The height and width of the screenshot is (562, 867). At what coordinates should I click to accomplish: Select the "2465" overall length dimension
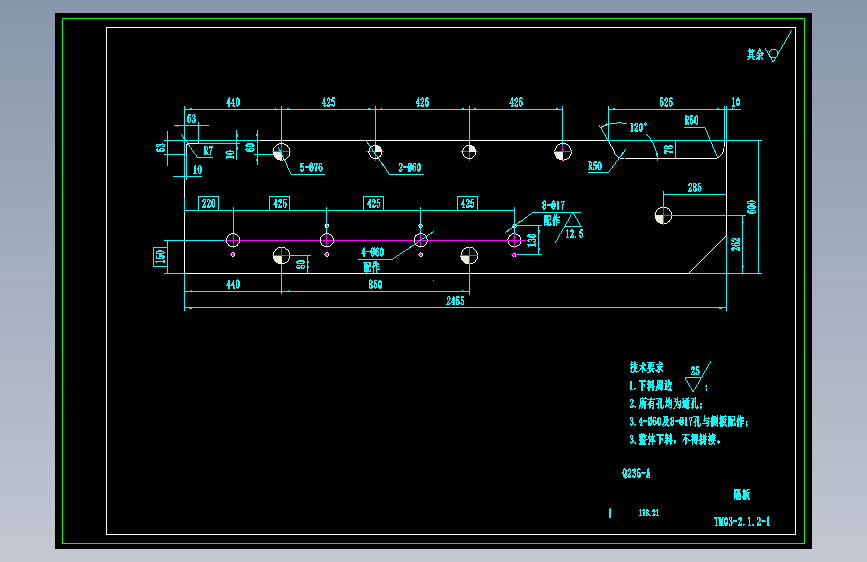pos(455,301)
